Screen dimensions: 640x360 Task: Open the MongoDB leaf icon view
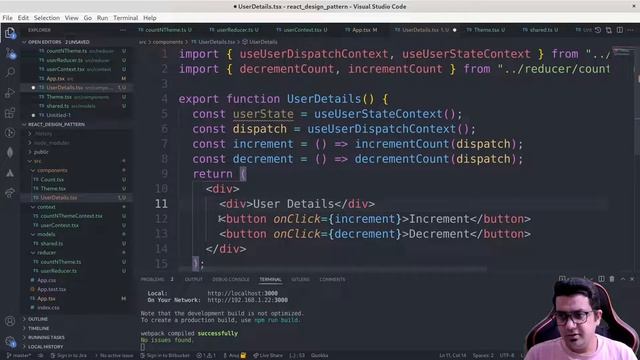(x=10, y=152)
